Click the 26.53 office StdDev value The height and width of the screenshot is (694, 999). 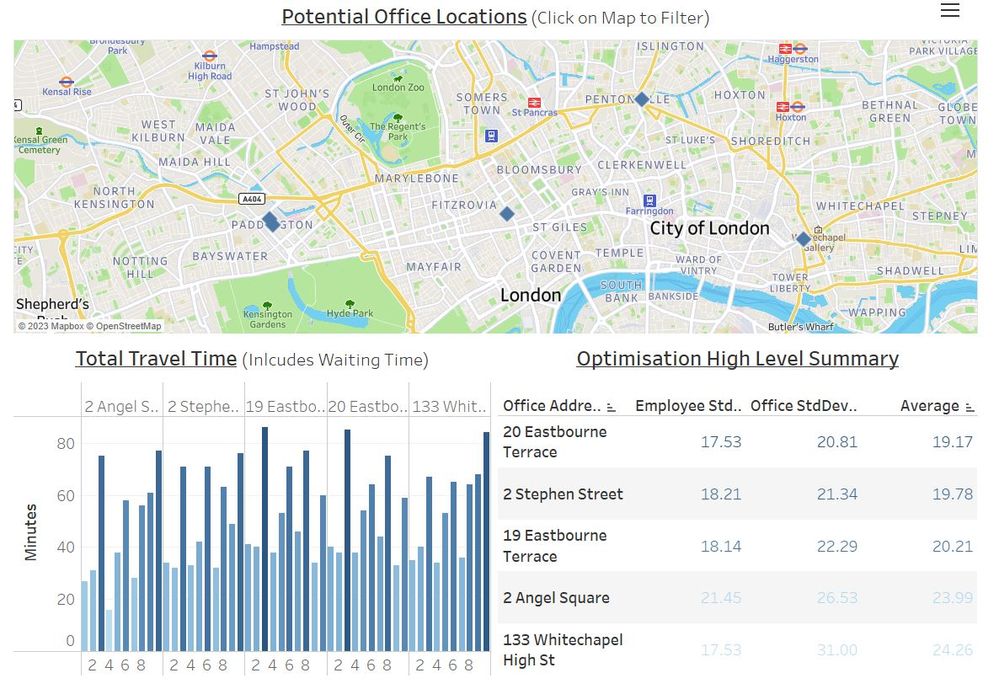point(837,598)
